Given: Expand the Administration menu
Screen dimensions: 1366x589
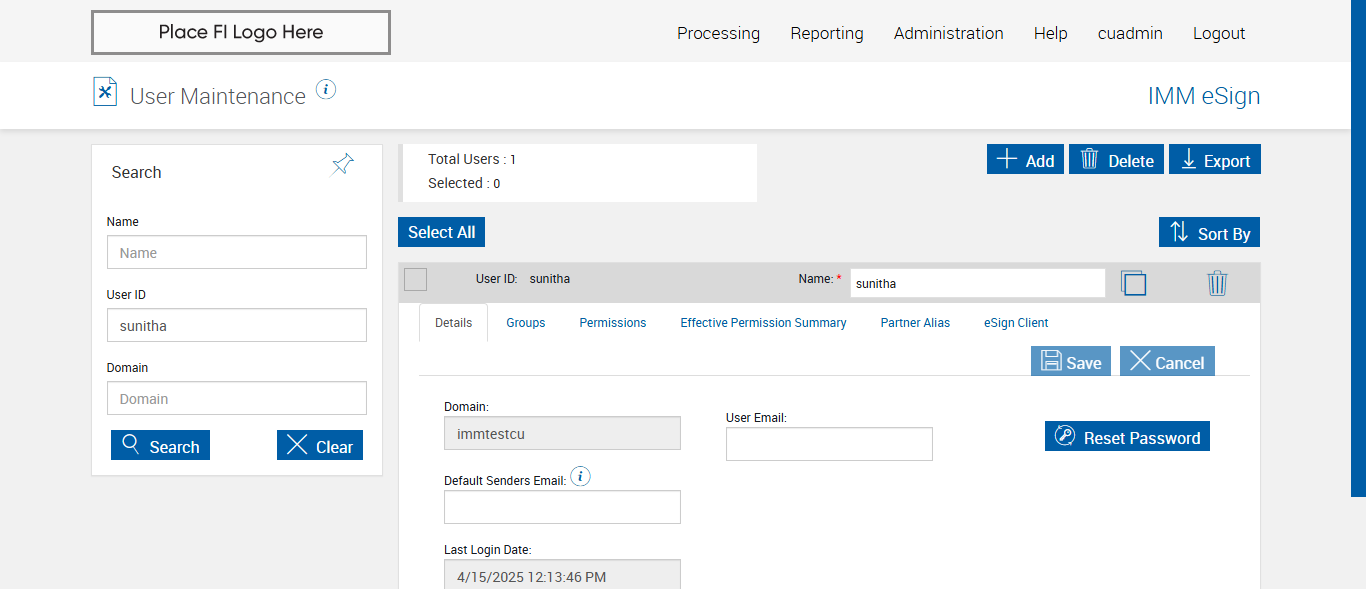Looking at the screenshot, I should 948,33.
